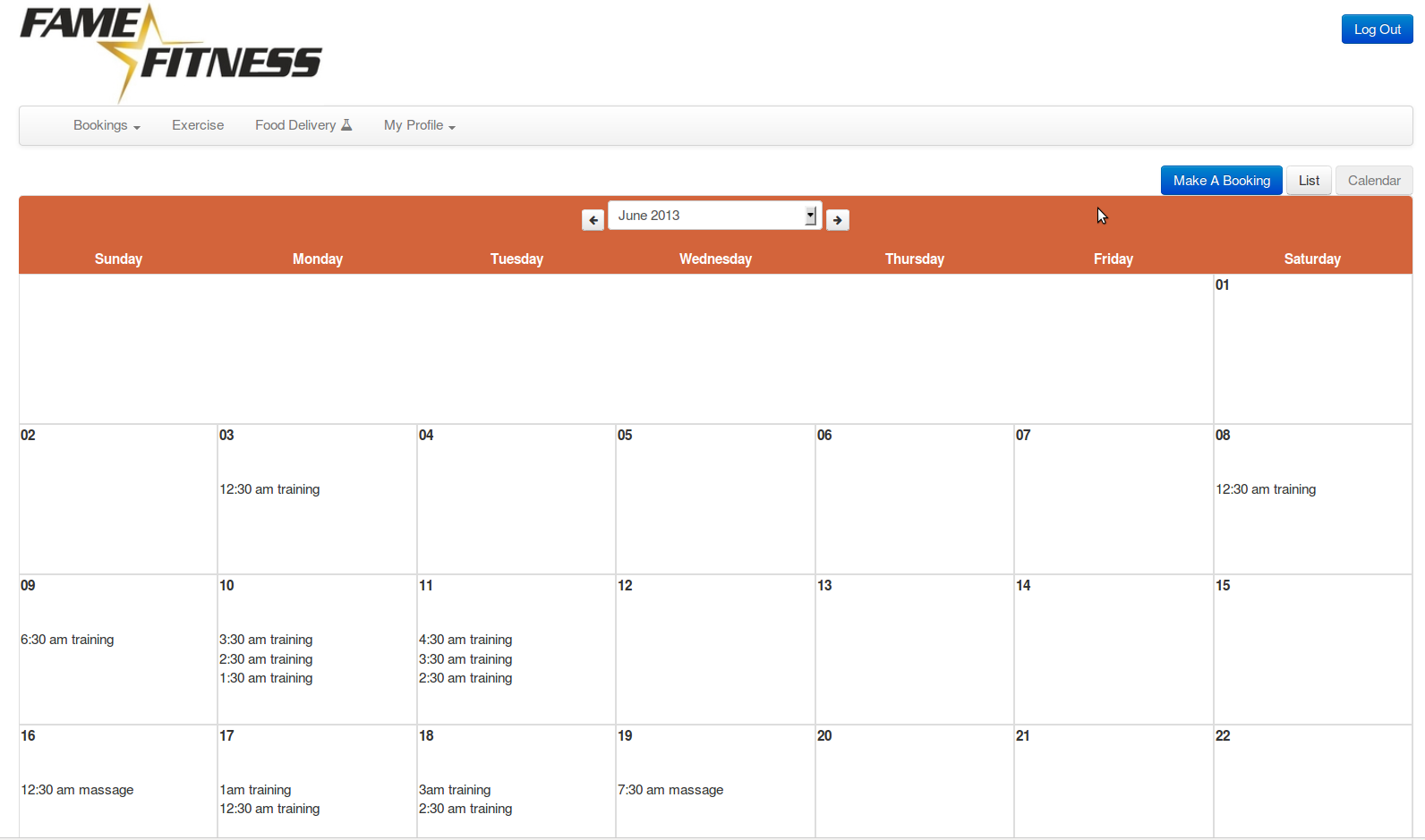Image resolution: width=1425 pixels, height=840 pixels.
Task: Open the 6:30 am training on June 9
Action: click(x=67, y=640)
